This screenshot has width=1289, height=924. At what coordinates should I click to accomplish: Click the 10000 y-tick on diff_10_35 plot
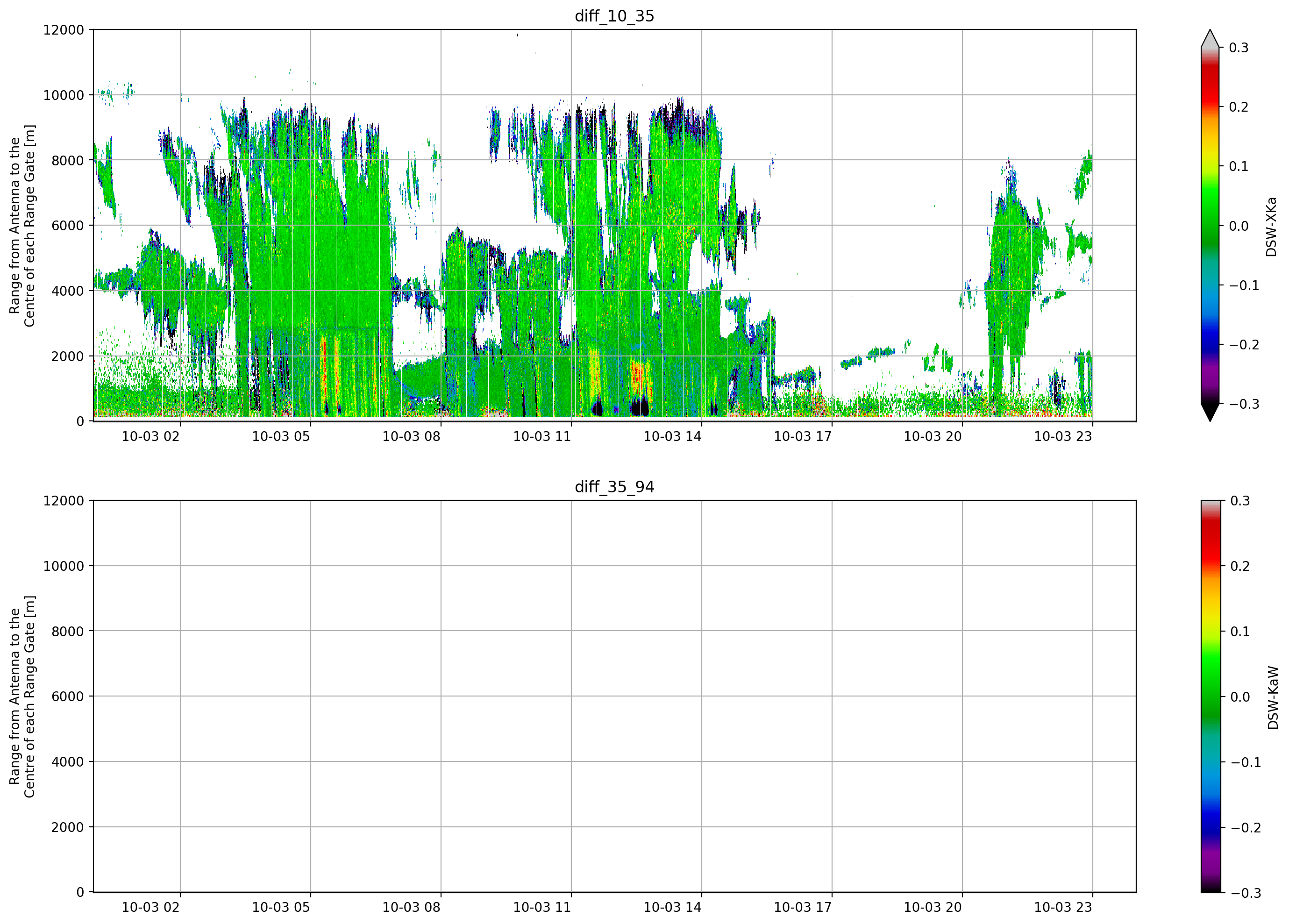click(64, 95)
